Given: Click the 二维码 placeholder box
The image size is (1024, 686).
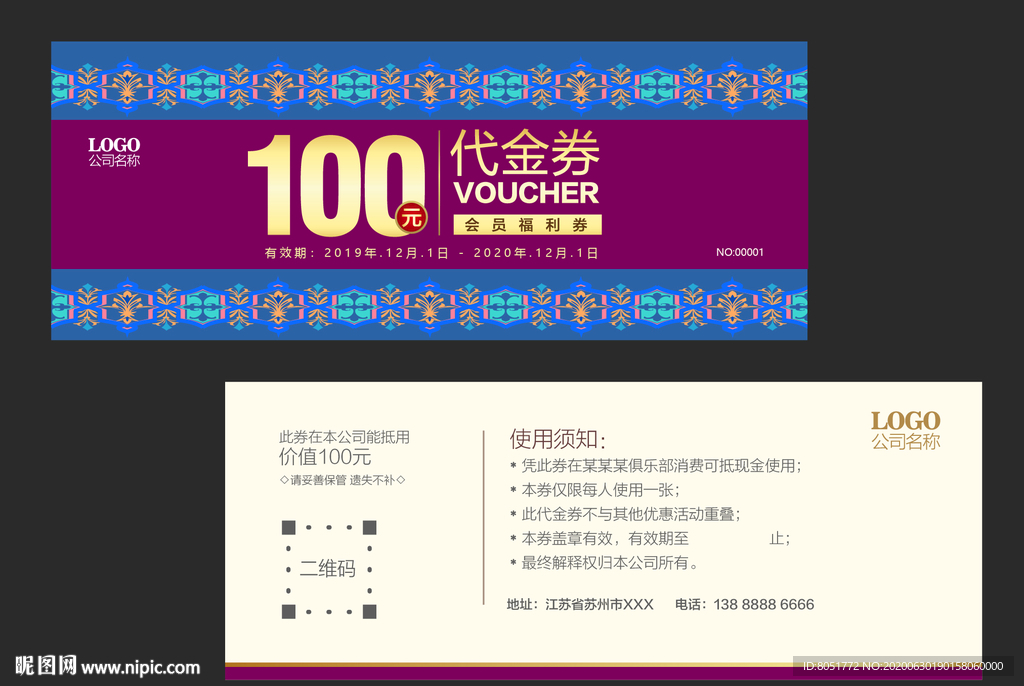Looking at the screenshot, I should (329, 569).
